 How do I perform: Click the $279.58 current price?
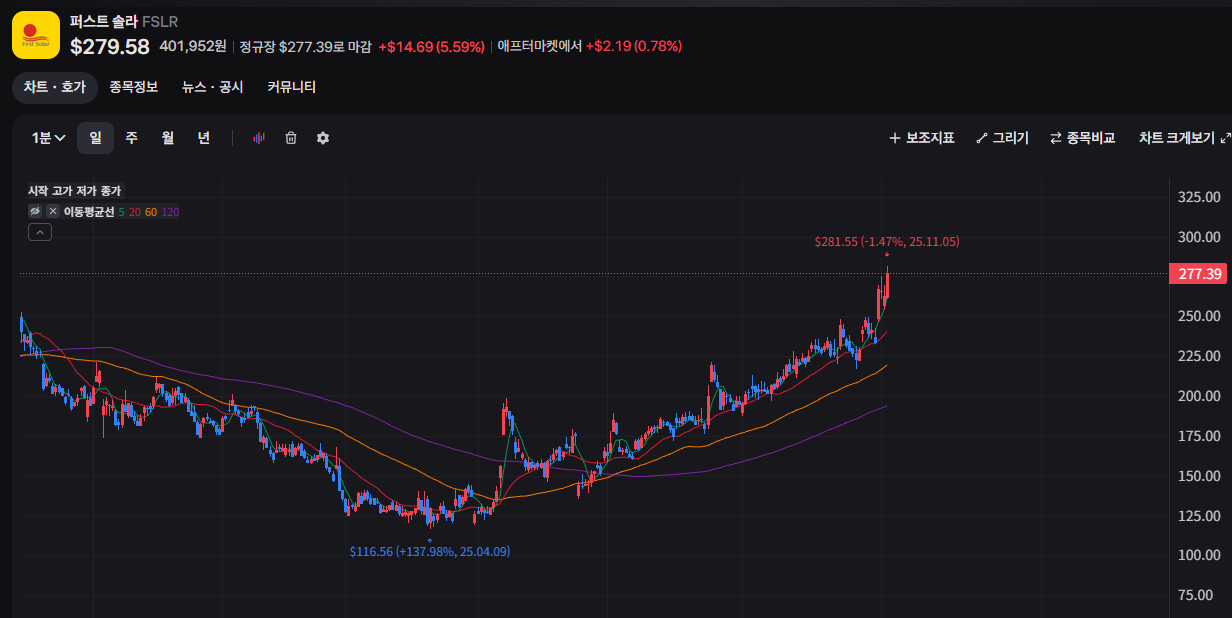[110, 46]
